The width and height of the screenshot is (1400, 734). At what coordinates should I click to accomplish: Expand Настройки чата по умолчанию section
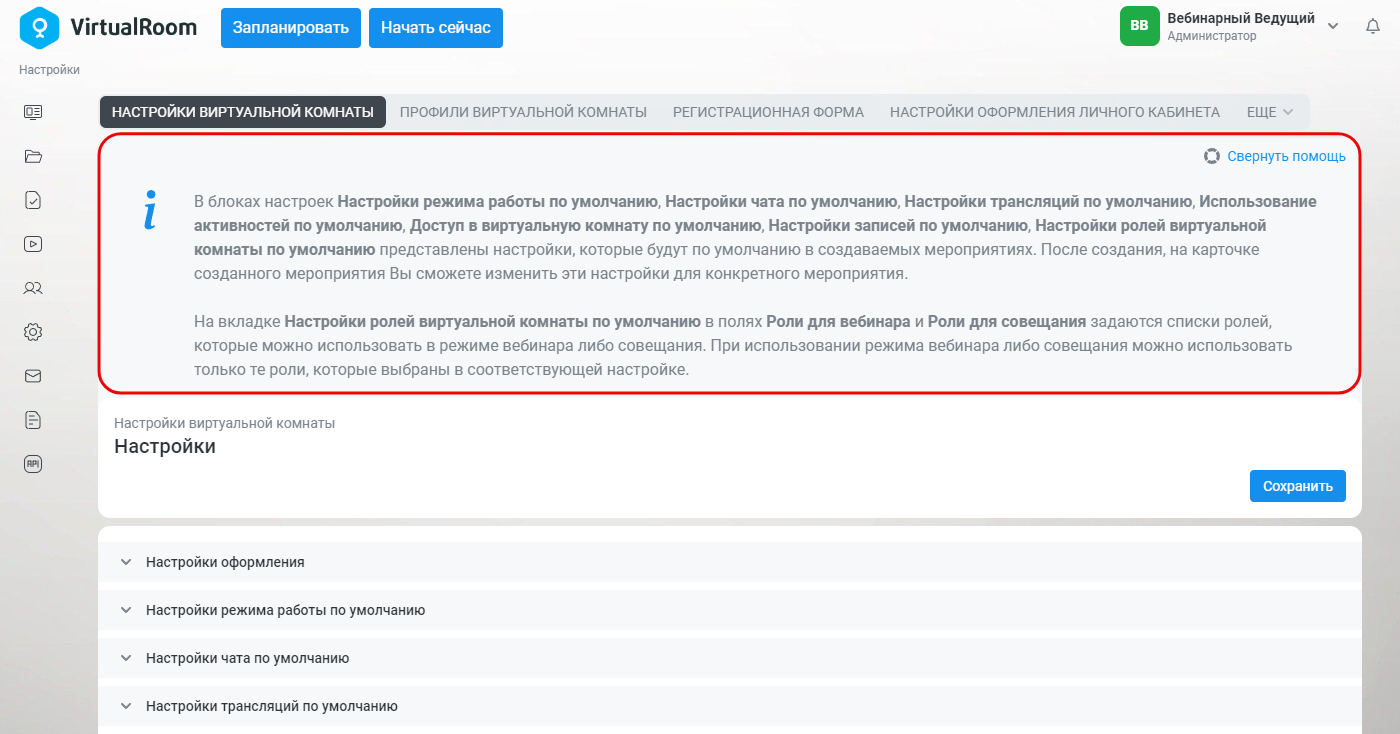tap(730, 658)
